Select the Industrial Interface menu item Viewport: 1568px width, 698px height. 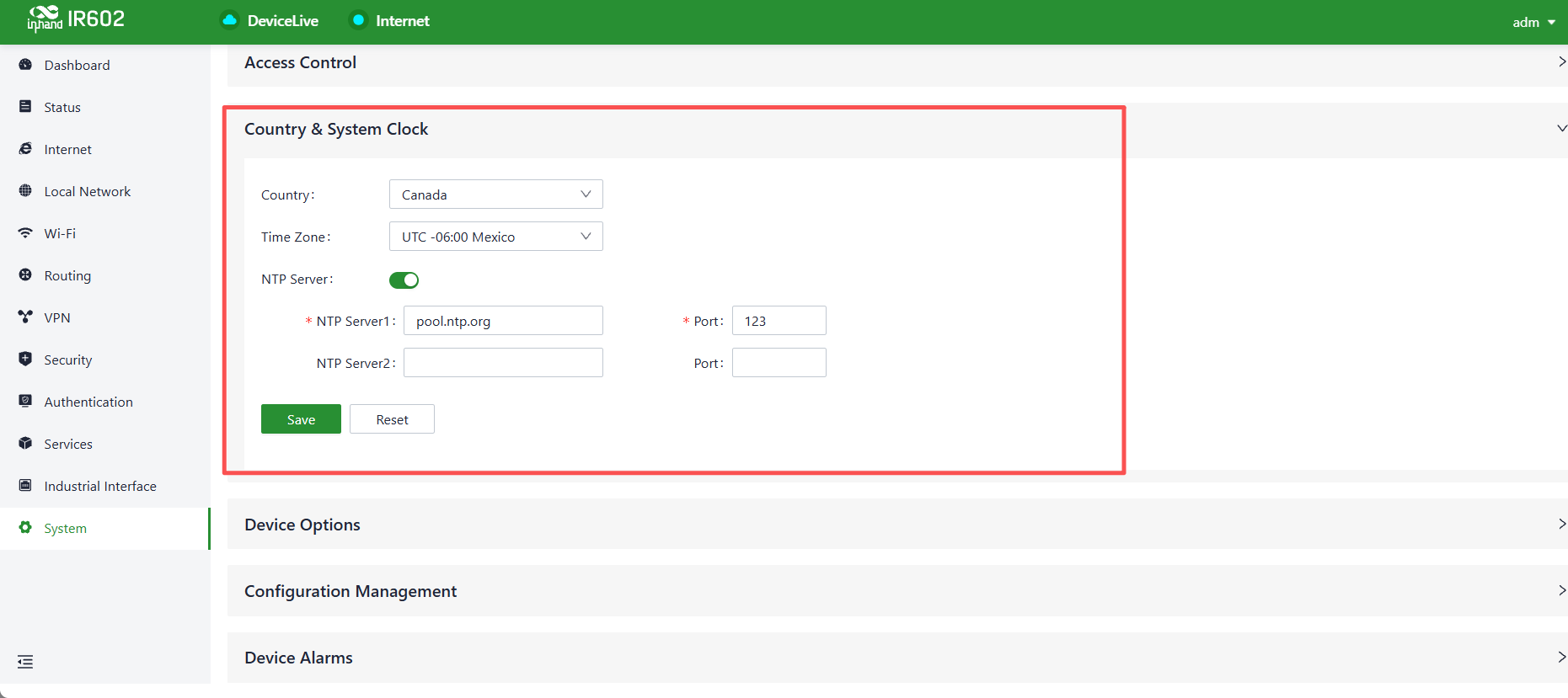[104, 486]
